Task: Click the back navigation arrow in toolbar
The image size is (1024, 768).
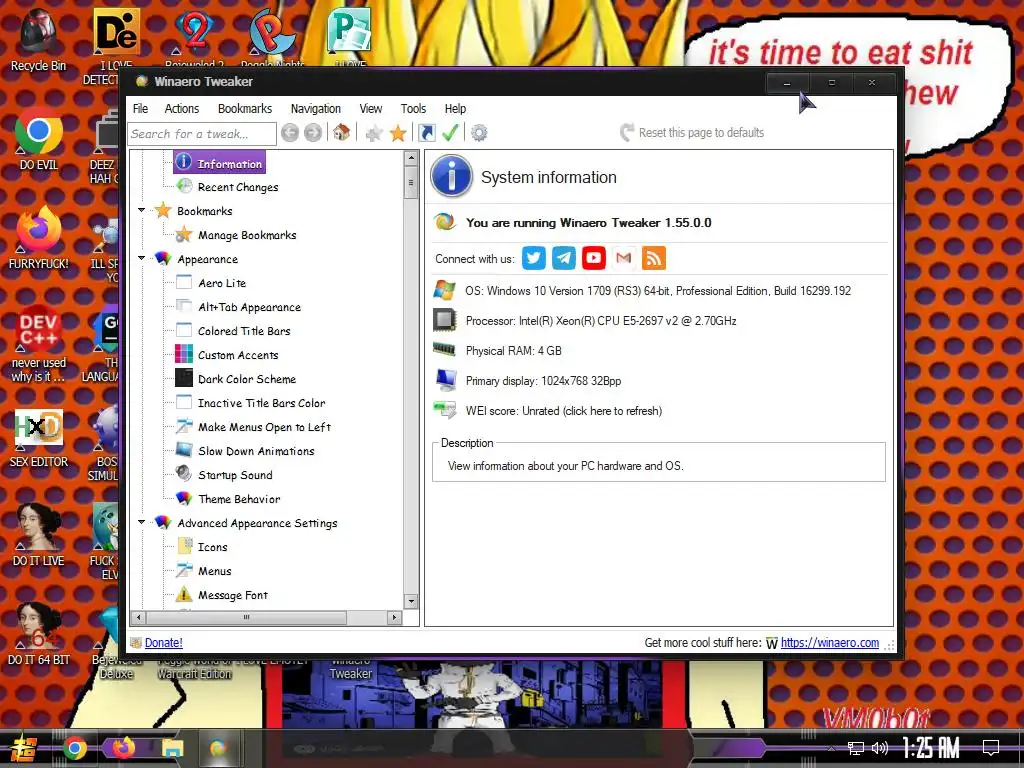Action: click(x=290, y=133)
